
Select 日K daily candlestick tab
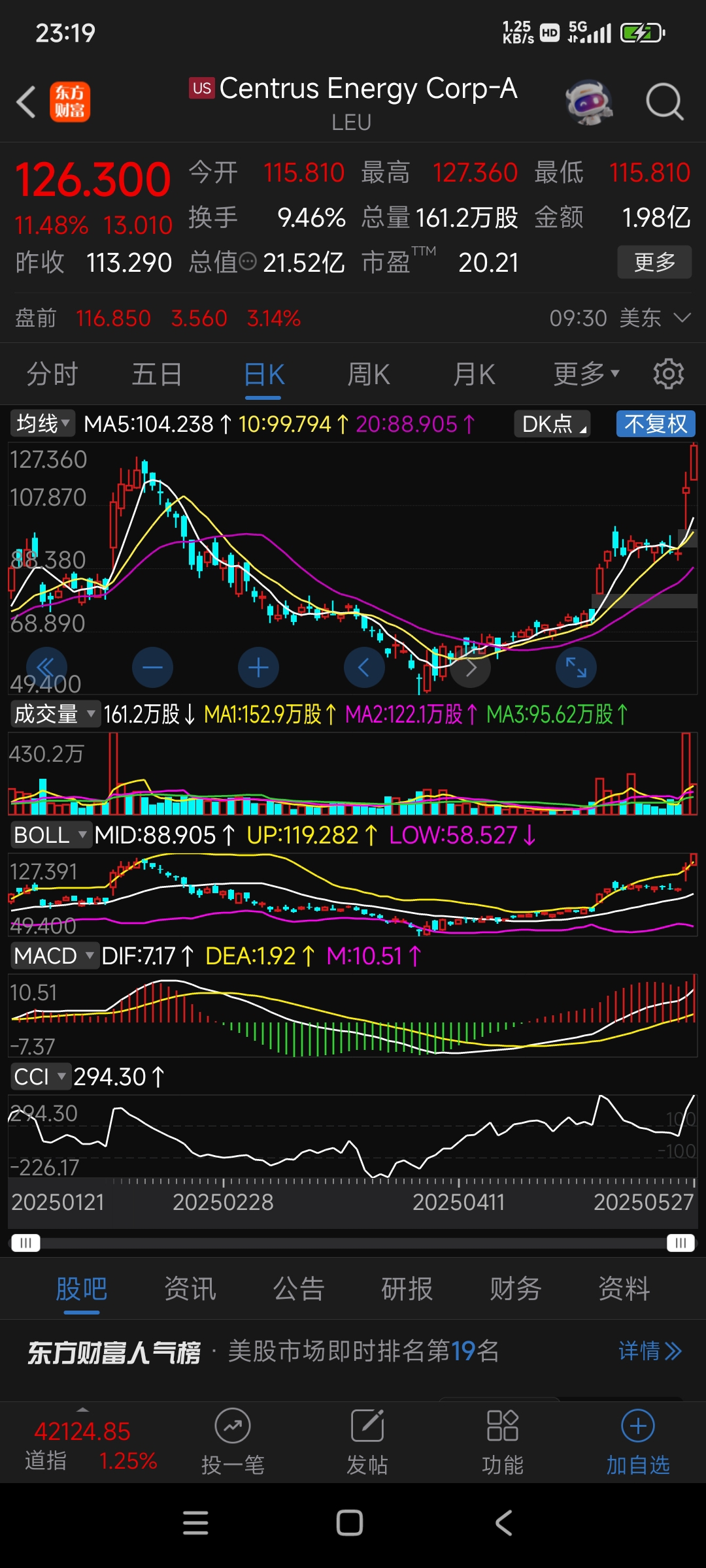(264, 375)
